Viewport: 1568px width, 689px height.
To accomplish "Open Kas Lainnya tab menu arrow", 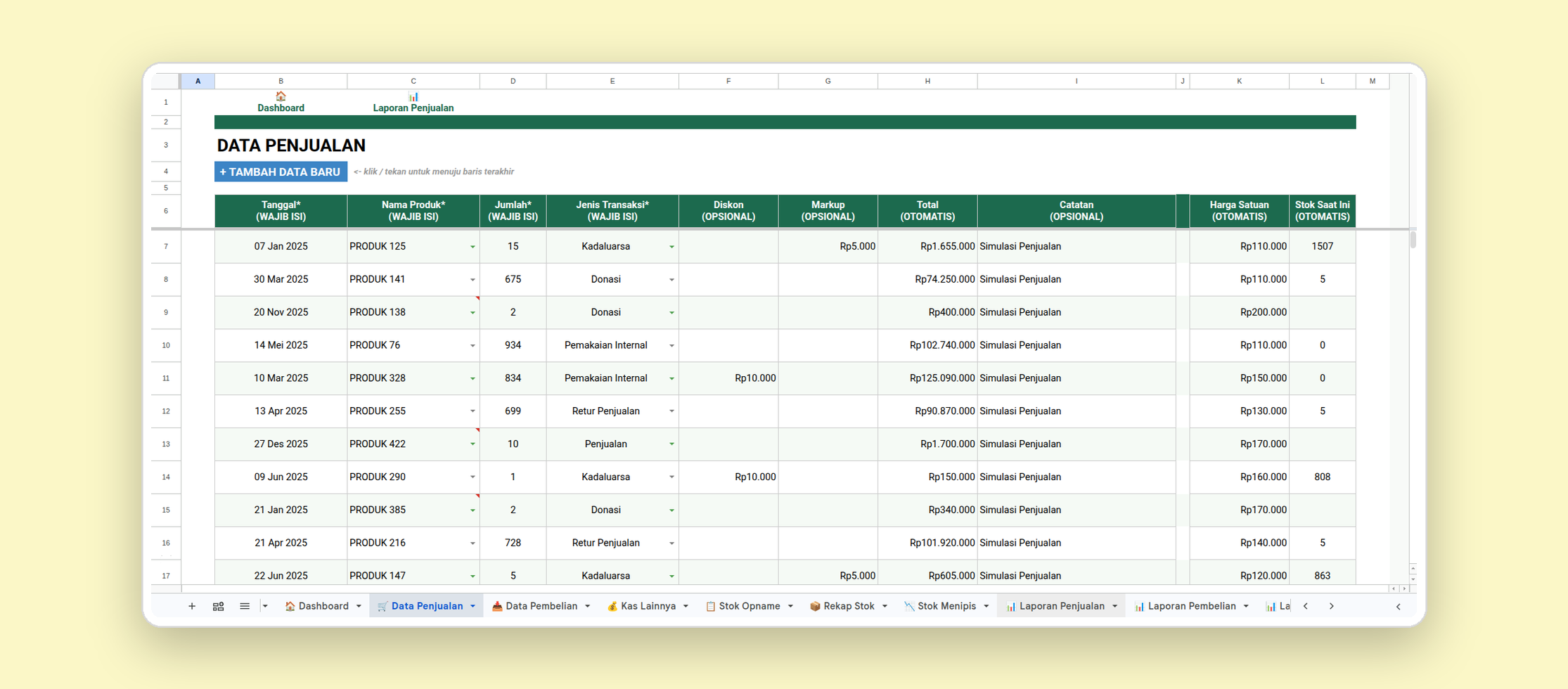I will 686,606.
